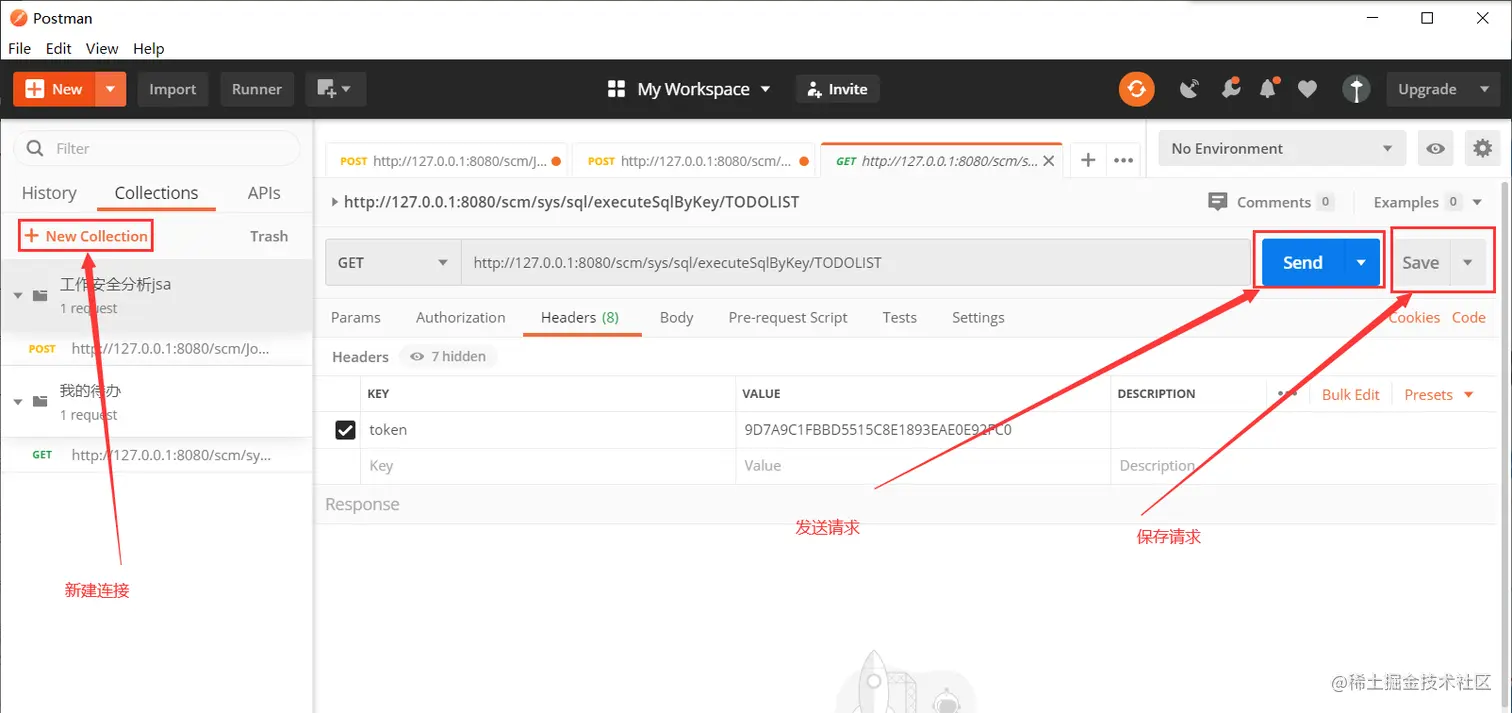Click the new window icon beside Runner
This screenshot has height=713, width=1512.
tap(335, 89)
